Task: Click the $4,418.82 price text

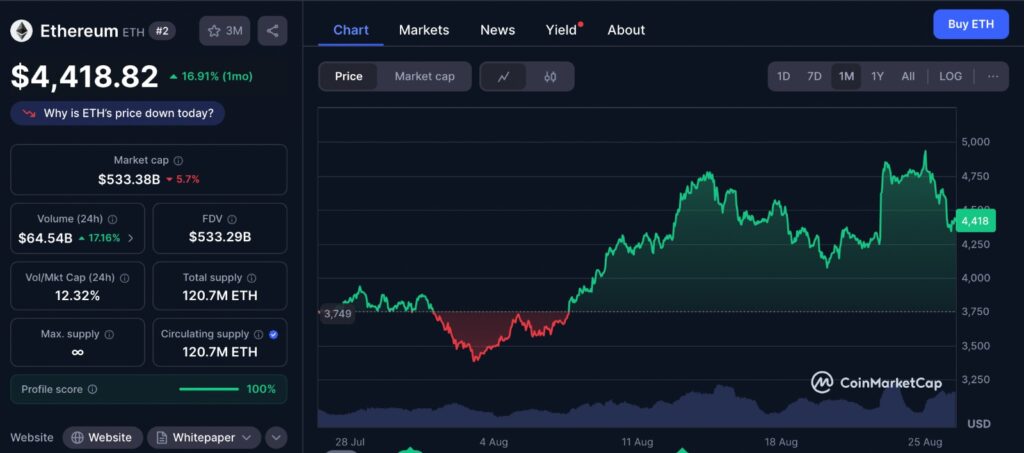Action: pyautogui.click(x=85, y=76)
